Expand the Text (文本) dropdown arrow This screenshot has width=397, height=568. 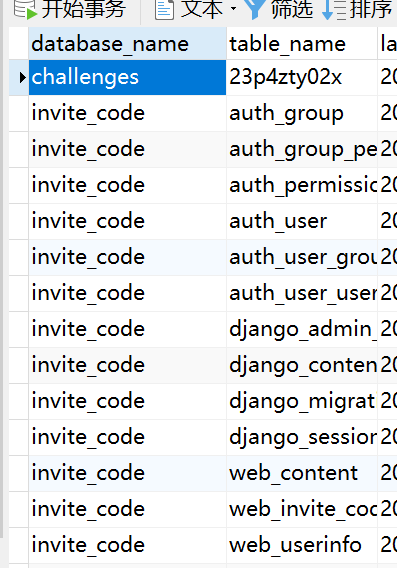(x=234, y=8)
